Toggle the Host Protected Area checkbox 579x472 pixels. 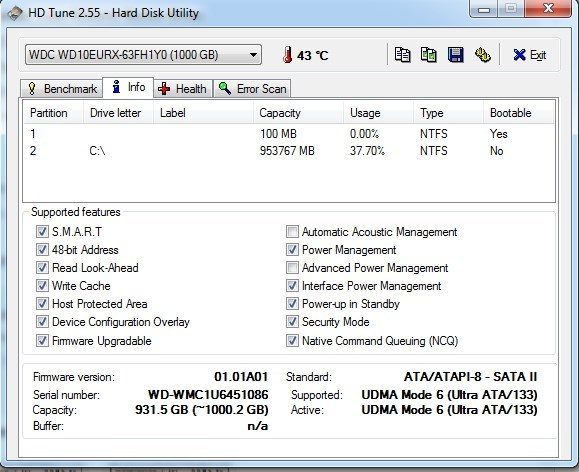pyautogui.click(x=42, y=304)
